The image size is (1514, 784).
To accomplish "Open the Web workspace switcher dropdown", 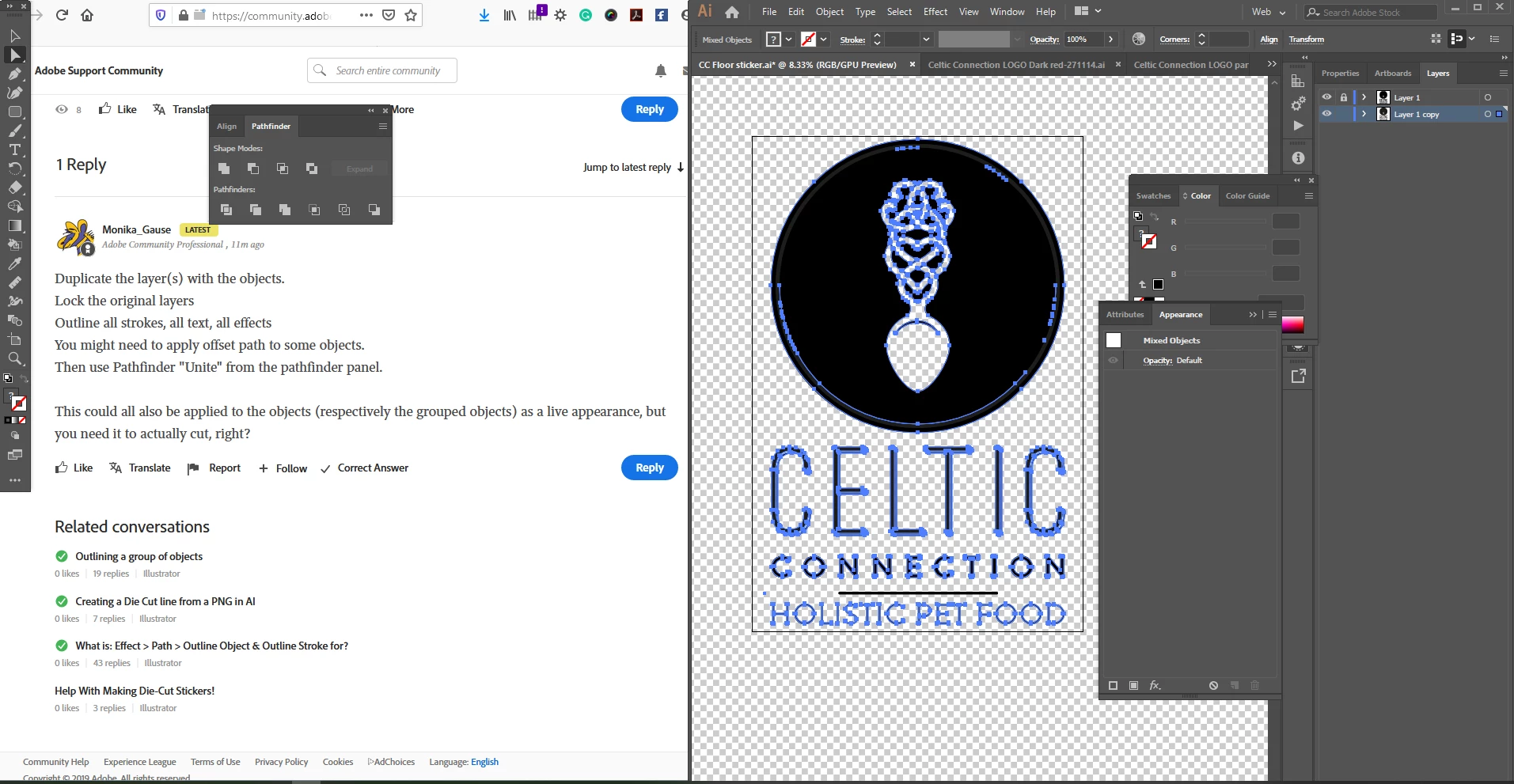I will click(1269, 12).
